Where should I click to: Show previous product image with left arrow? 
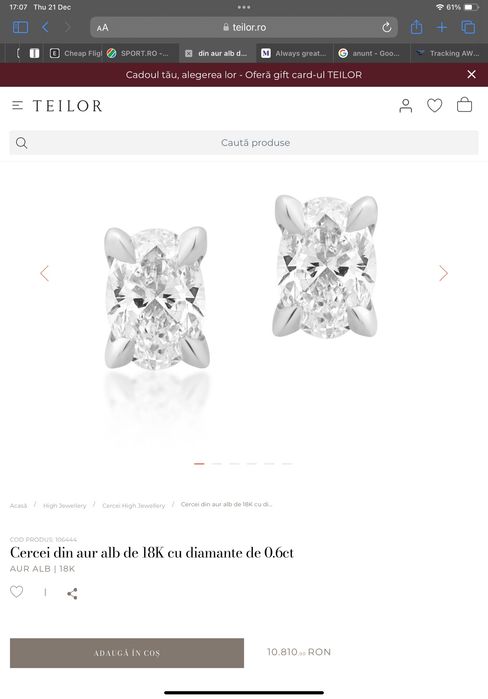pyautogui.click(x=44, y=273)
